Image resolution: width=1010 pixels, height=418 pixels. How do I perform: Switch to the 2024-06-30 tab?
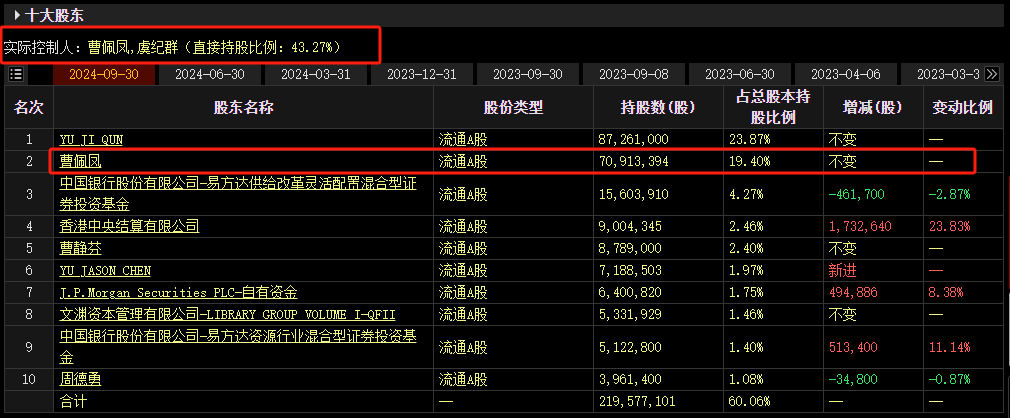pos(210,74)
